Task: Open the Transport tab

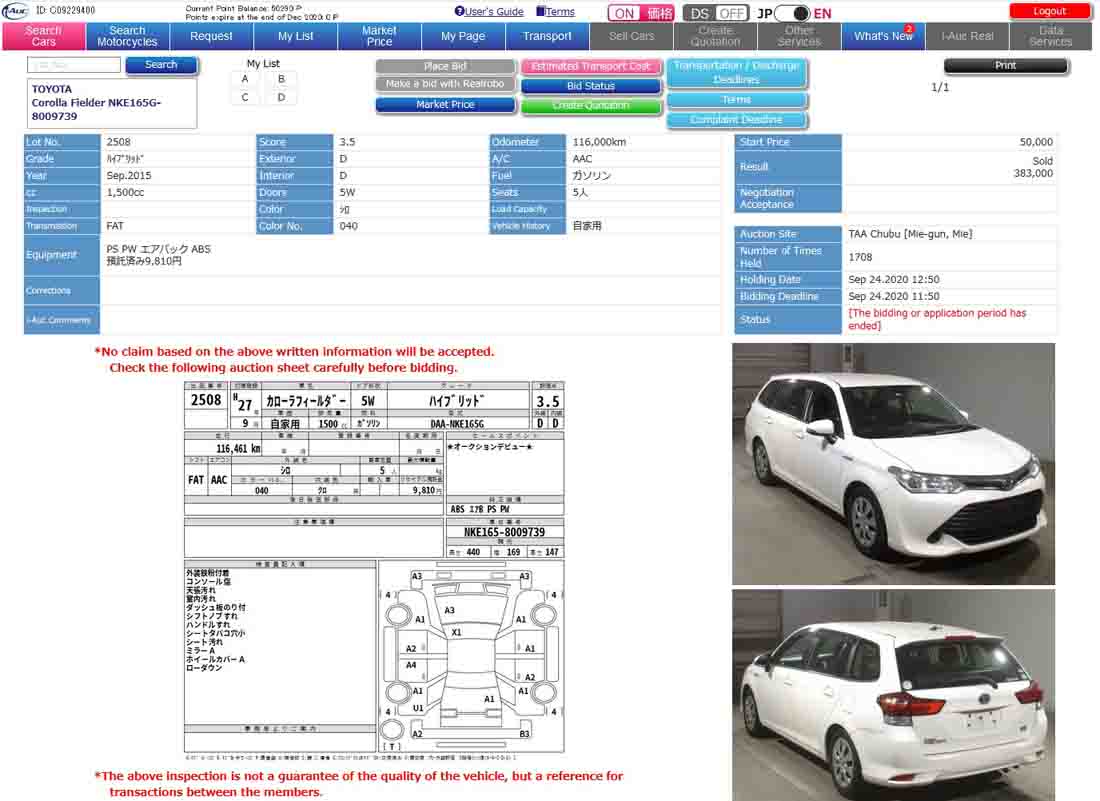Action: click(x=547, y=36)
